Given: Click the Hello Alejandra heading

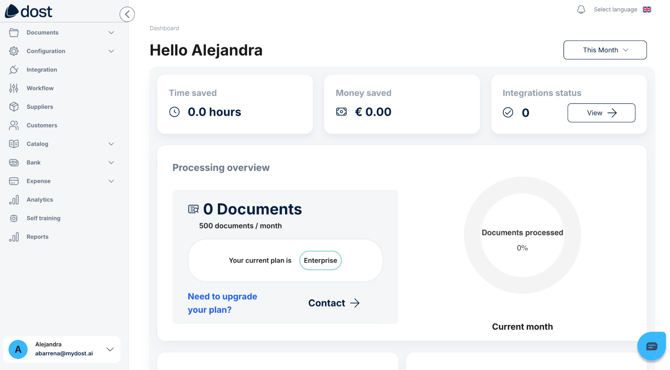Looking at the screenshot, I should [206, 50].
